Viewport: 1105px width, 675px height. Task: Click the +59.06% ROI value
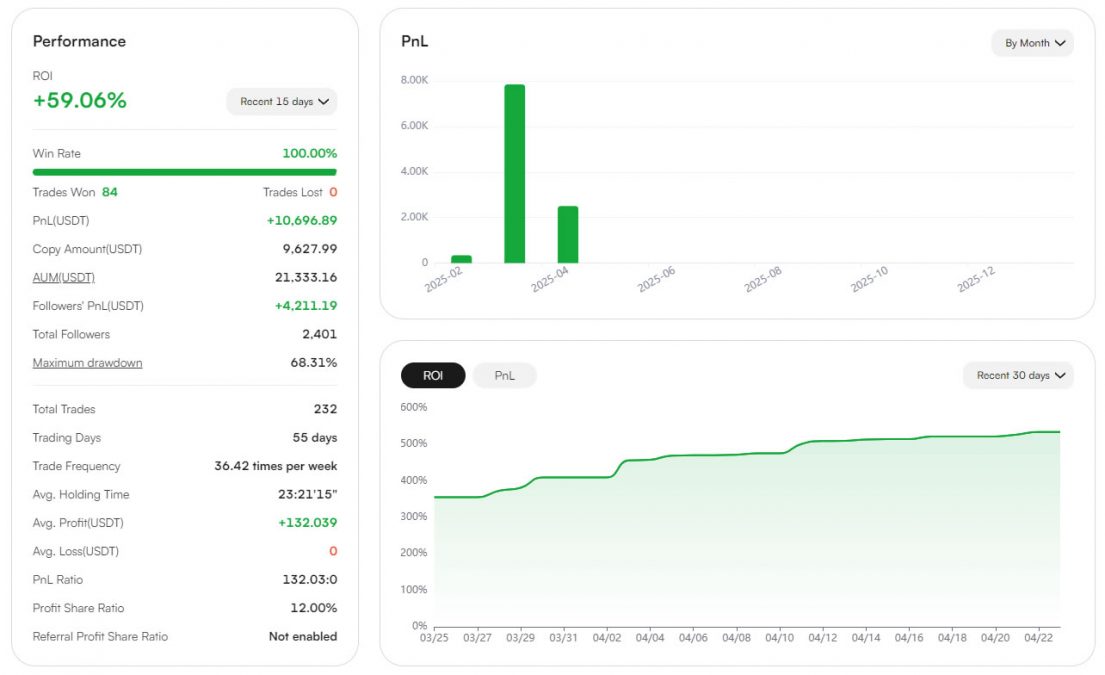(x=80, y=100)
